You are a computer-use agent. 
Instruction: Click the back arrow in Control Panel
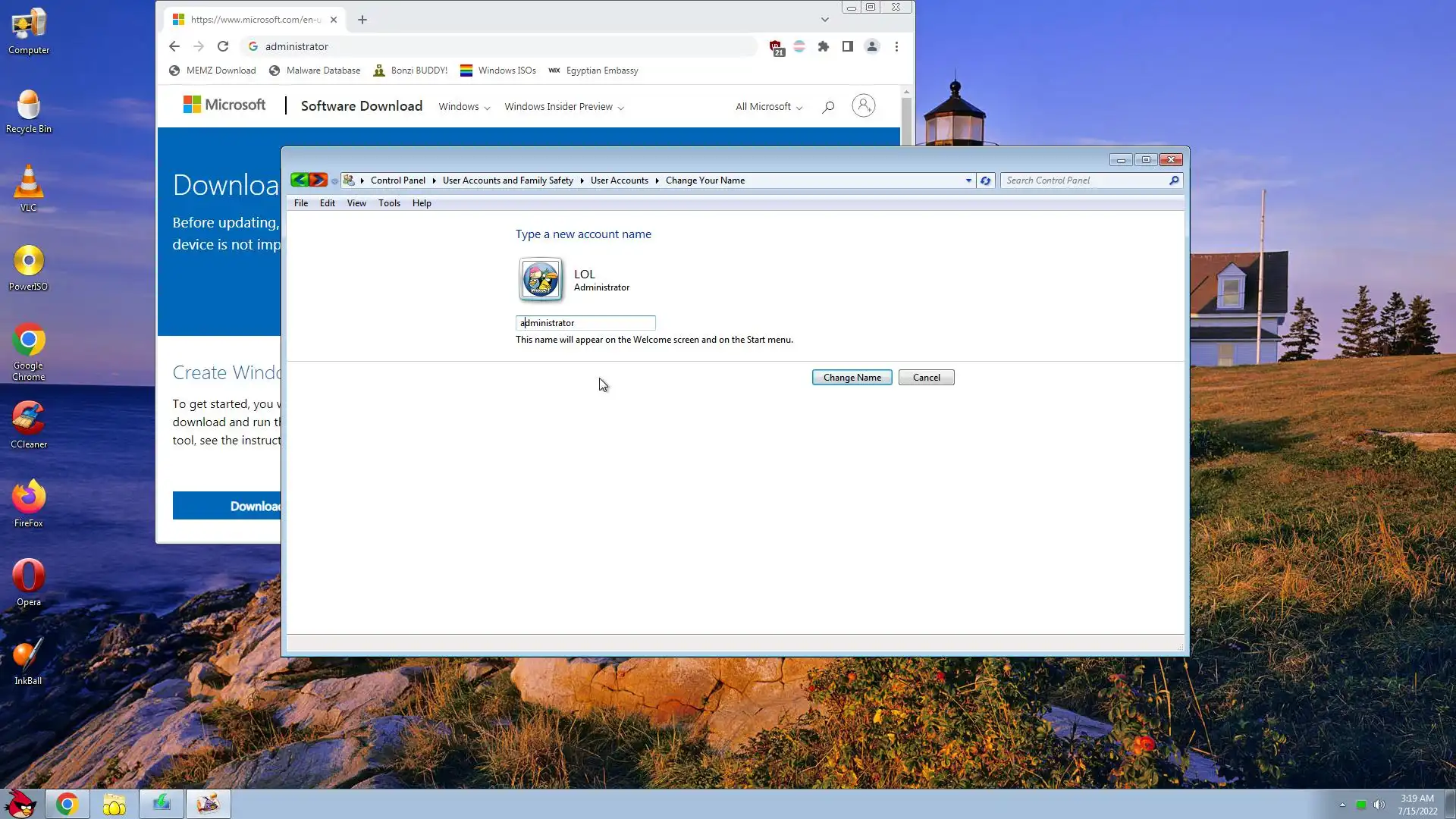[x=300, y=180]
